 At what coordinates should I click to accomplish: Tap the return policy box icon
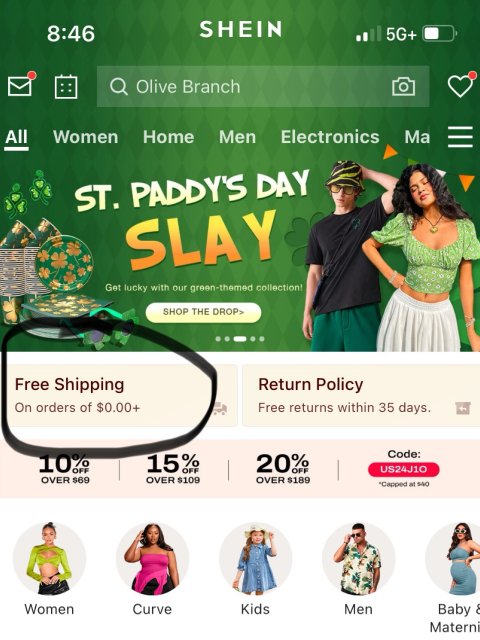[x=463, y=408]
